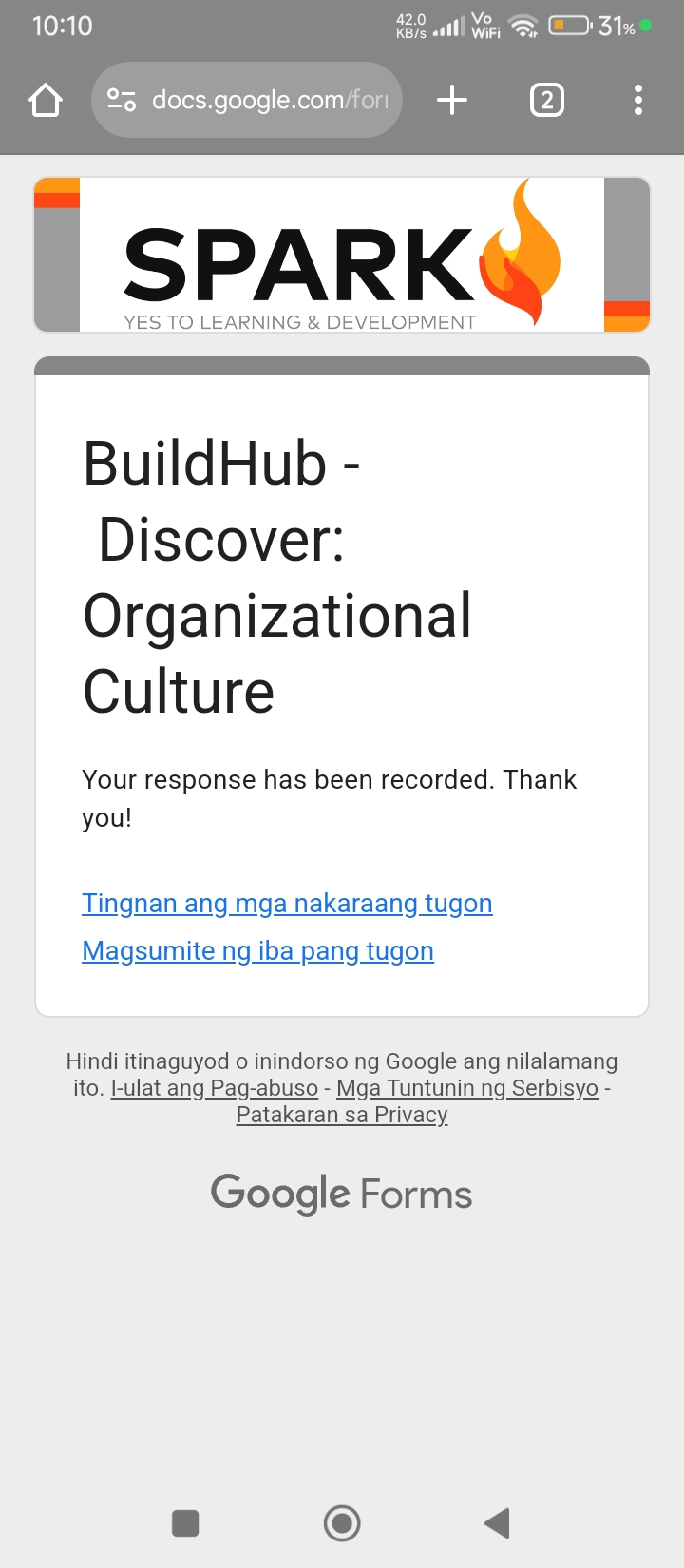The width and height of the screenshot is (684, 1568).
Task: Open a new tab with plus icon
Action: coord(452,100)
